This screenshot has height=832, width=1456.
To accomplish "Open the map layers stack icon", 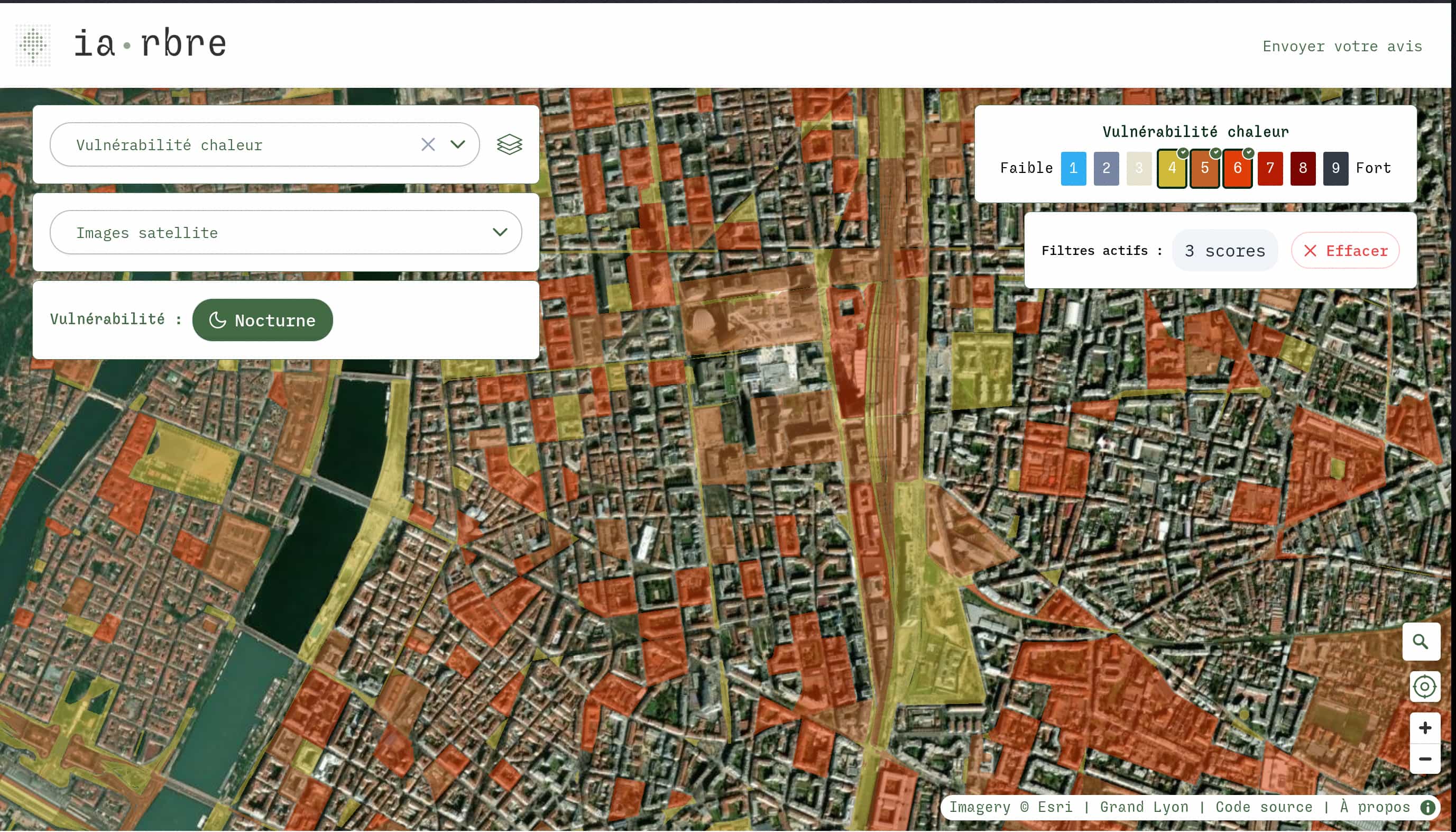I will coord(509,144).
